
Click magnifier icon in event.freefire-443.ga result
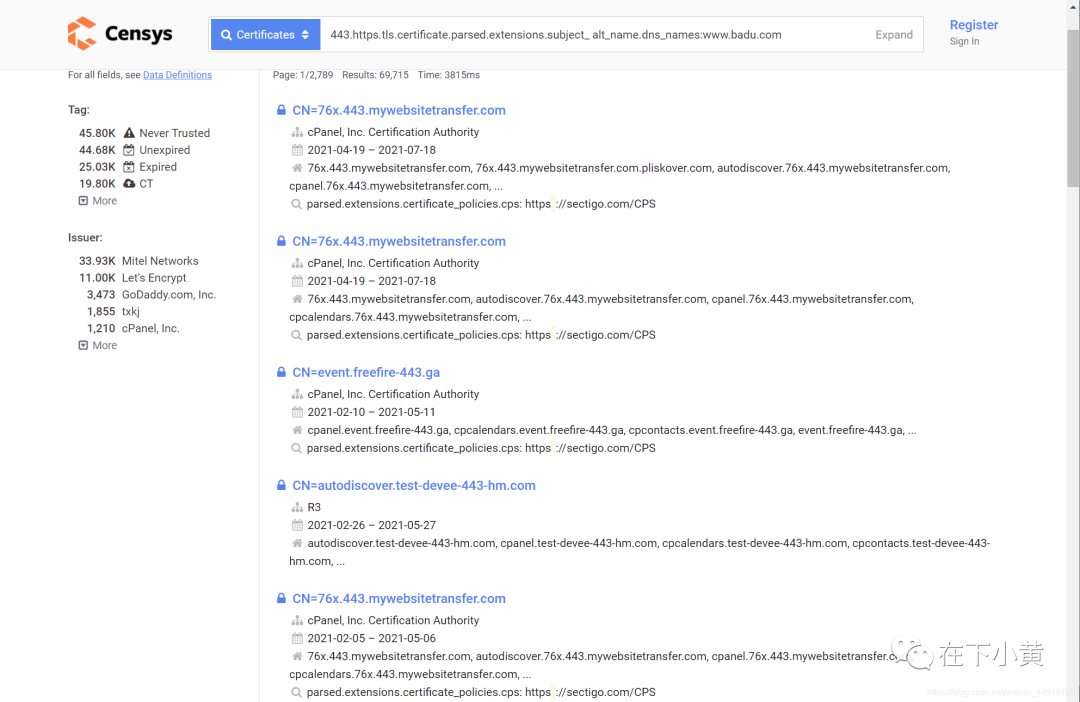(x=296, y=448)
